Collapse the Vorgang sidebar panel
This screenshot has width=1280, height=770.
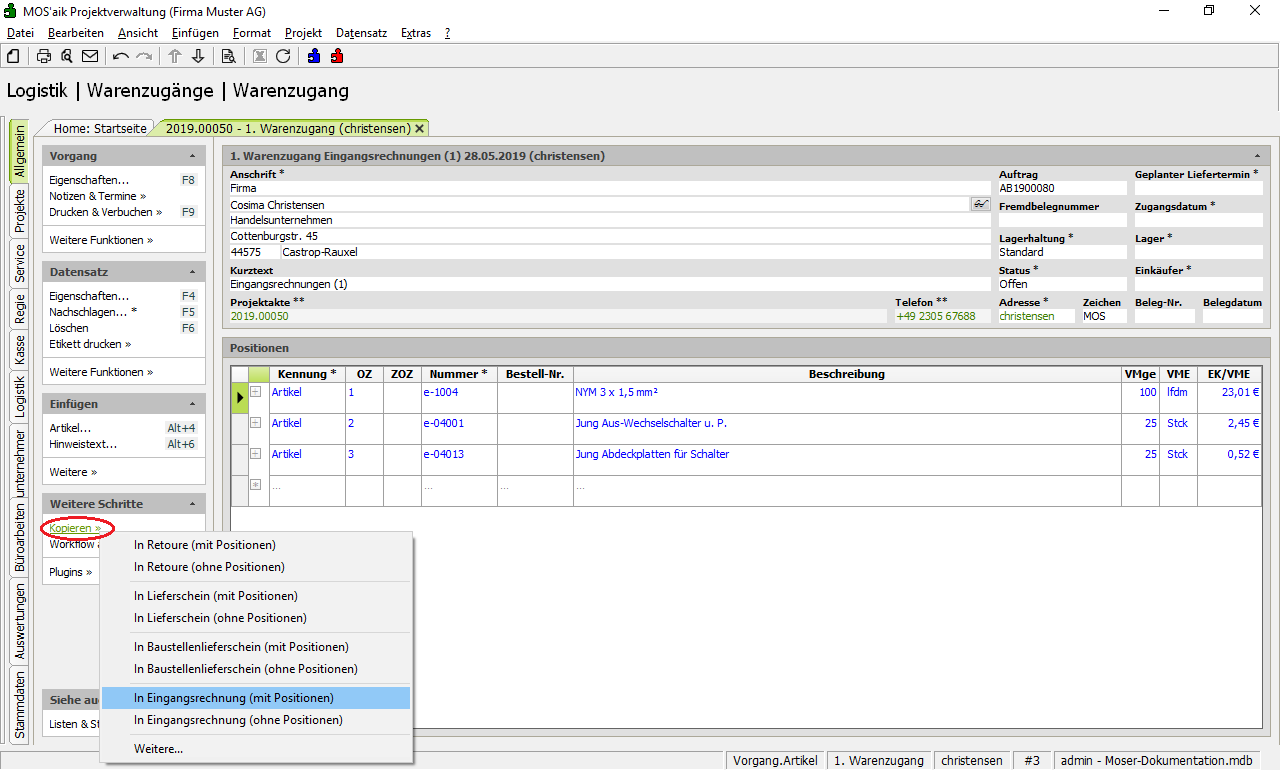[192, 157]
